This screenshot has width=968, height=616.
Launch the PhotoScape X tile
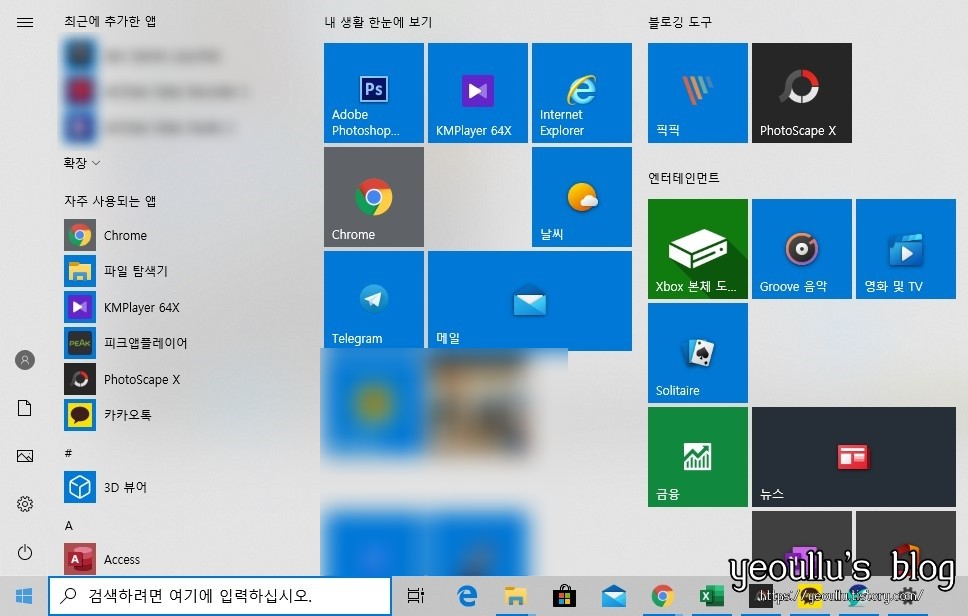click(x=802, y=93)
